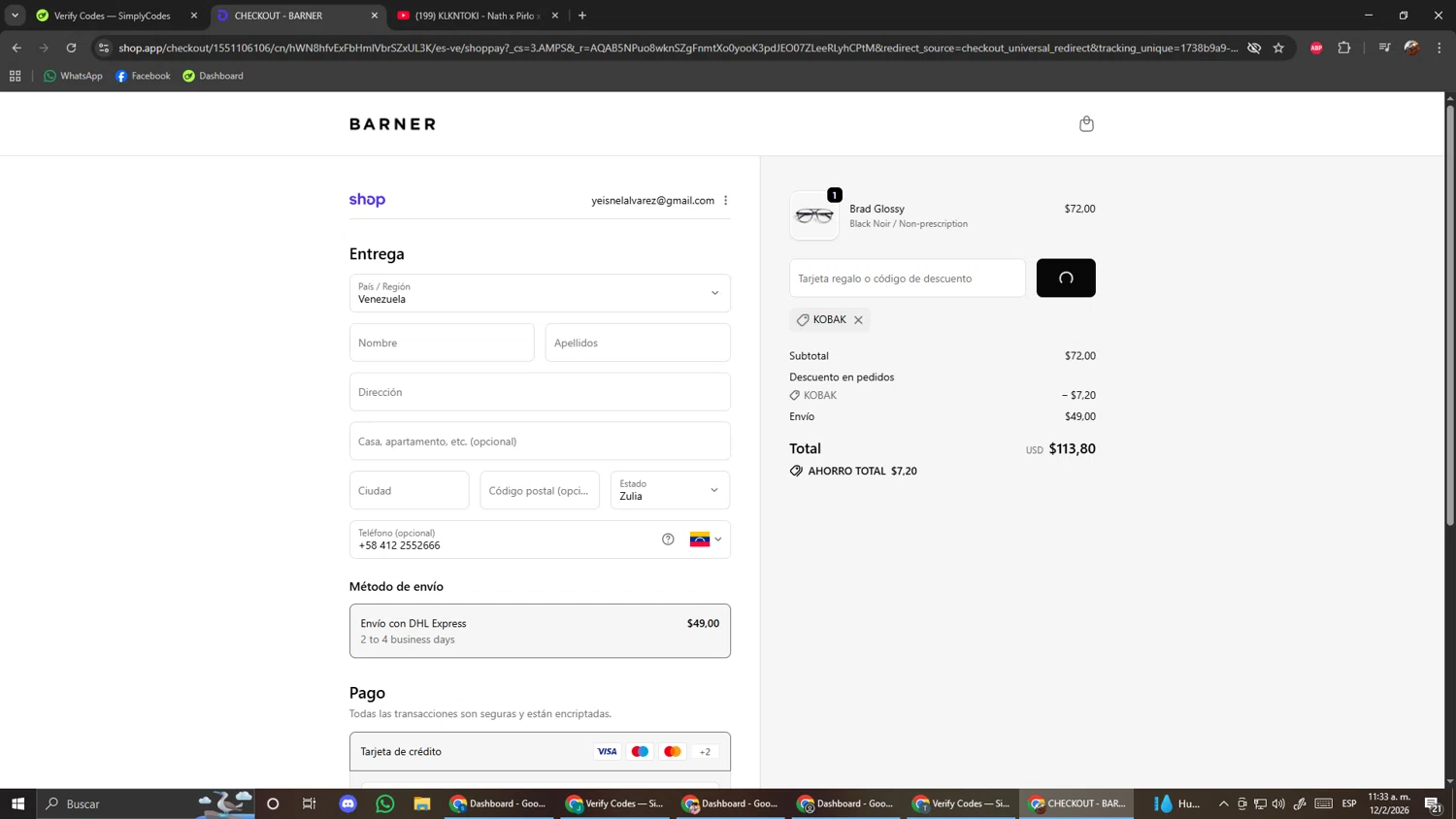
Task: Click the Shop logo
Action: tap(367, 200)
